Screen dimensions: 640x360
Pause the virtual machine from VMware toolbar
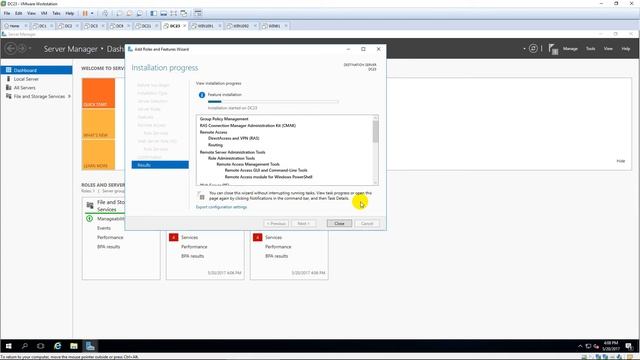click(85, 13)
